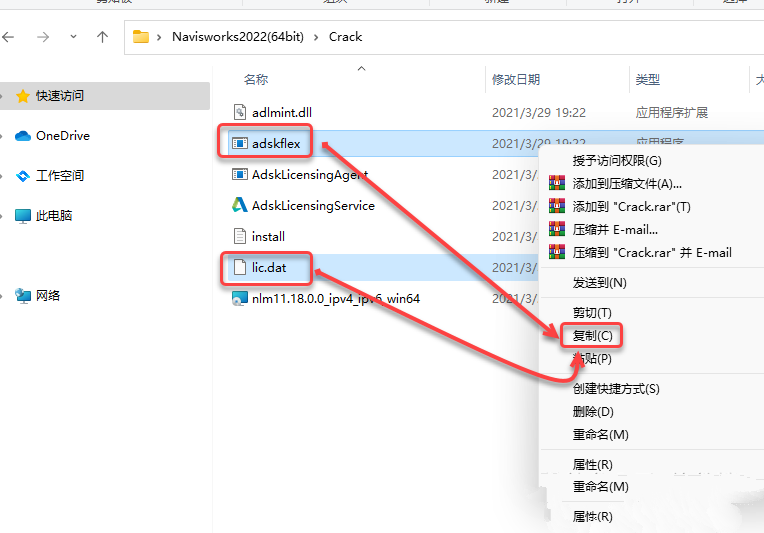Select the adskflex file

pyautogui.click(x=276, y=143)
